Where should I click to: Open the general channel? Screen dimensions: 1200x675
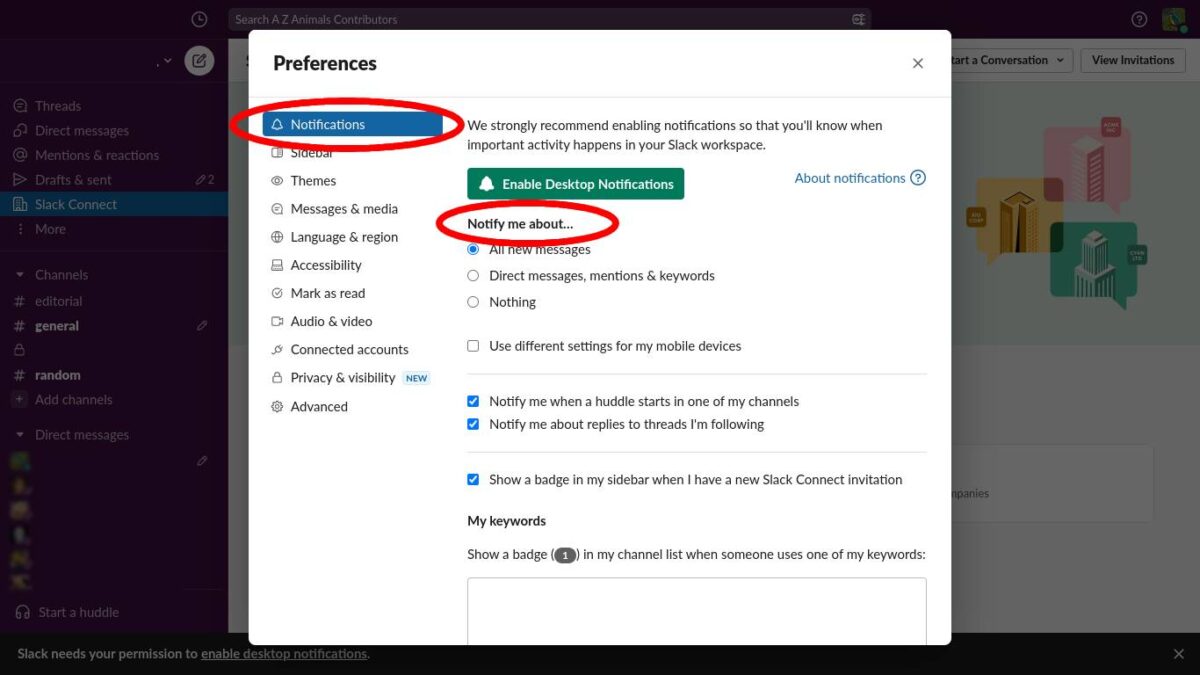pos(56,326)
